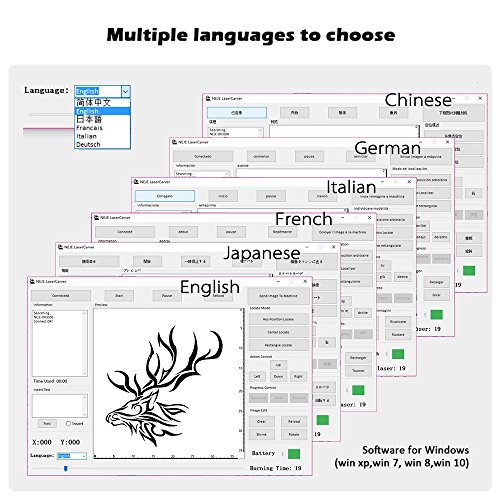The height and width of the screenshot is (500, 500).
Task: Choose Center Locate in English window
Action: (278, 332)
